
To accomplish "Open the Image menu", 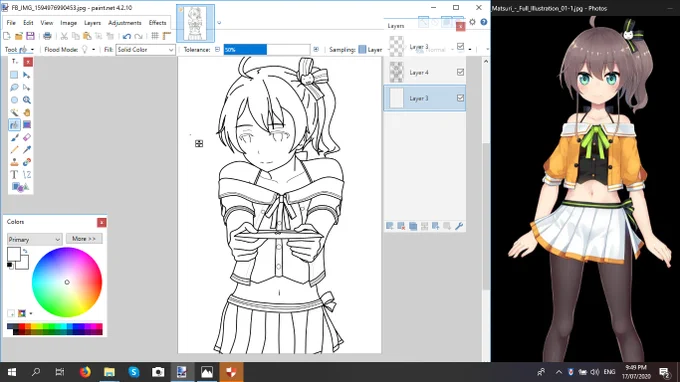I will coord(68,23).
